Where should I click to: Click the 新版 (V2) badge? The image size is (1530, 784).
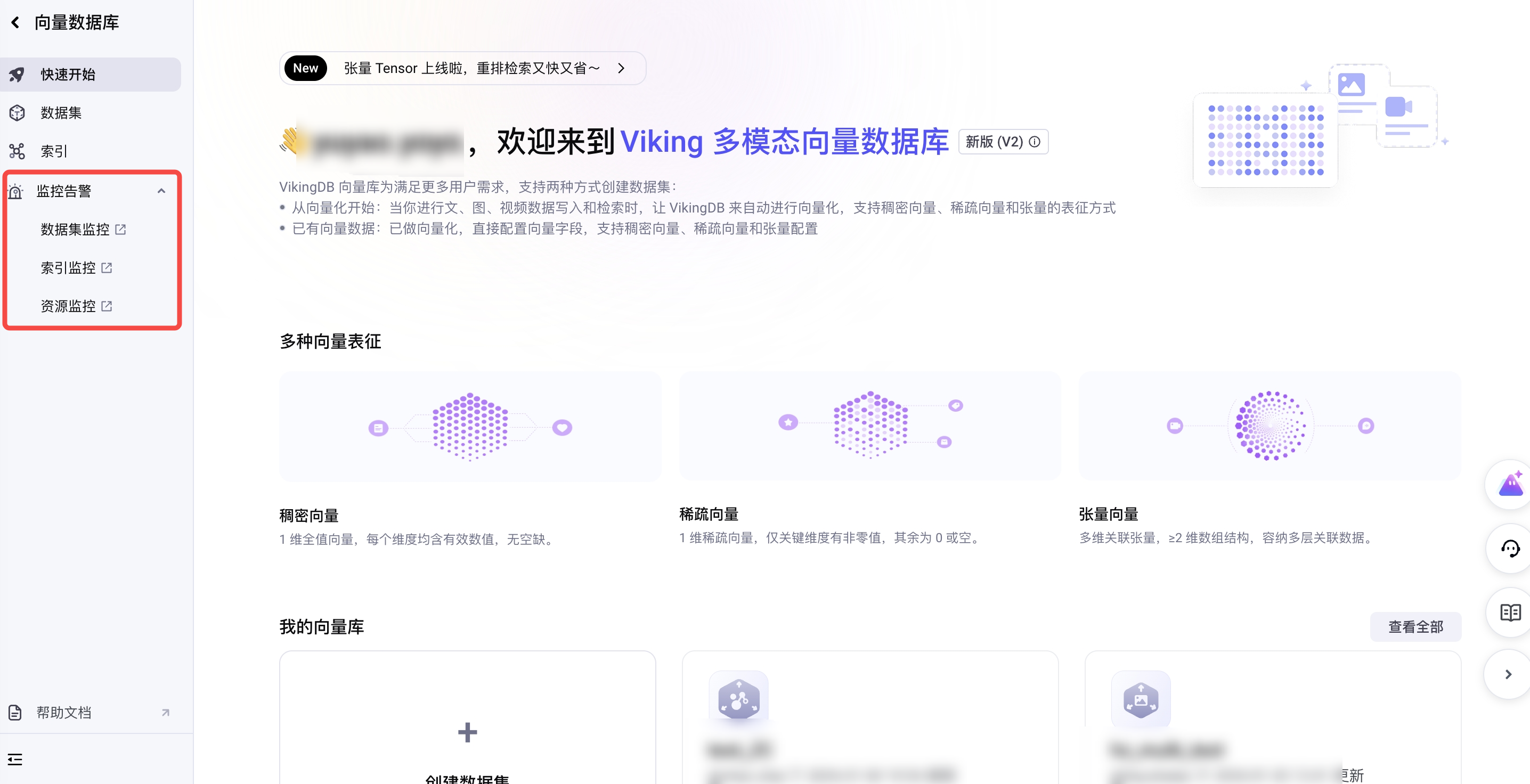pyautogui.click(x=1003, y=141)
